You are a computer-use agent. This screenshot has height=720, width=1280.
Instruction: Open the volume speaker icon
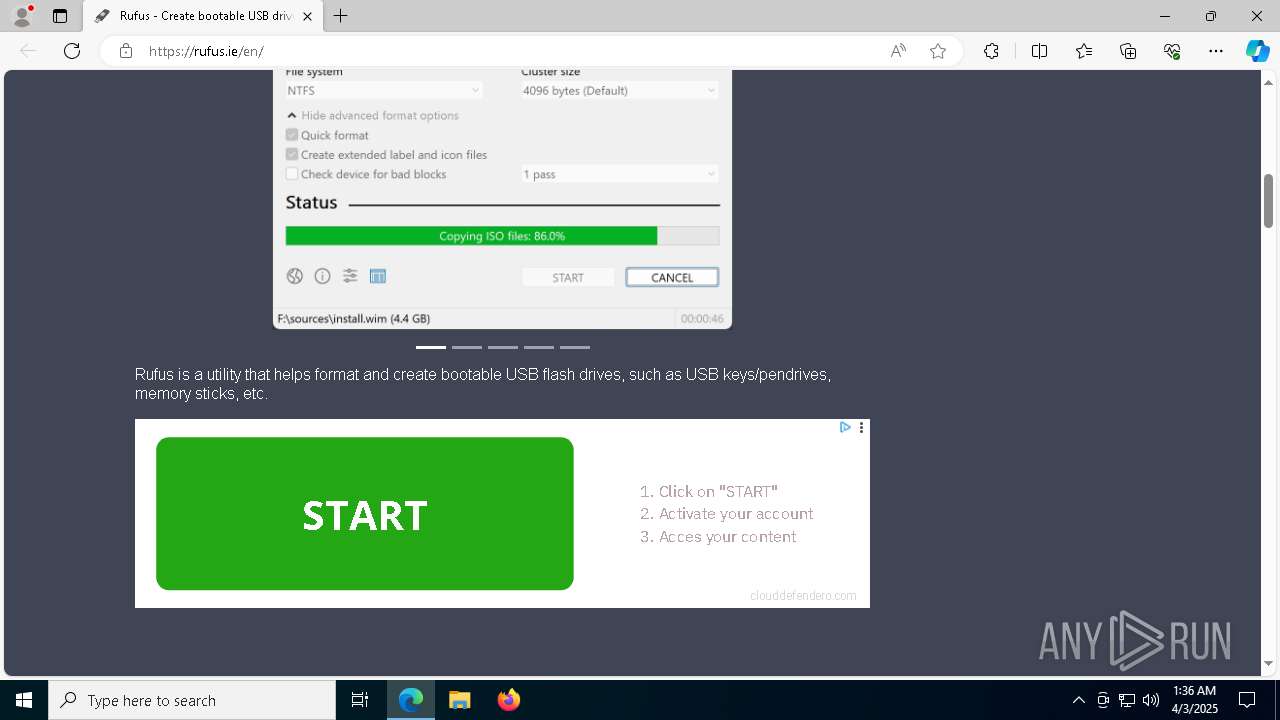[1151, 700]
